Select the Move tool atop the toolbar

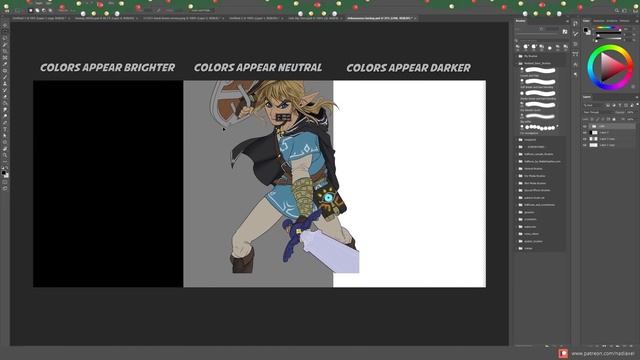pos(5,25)
